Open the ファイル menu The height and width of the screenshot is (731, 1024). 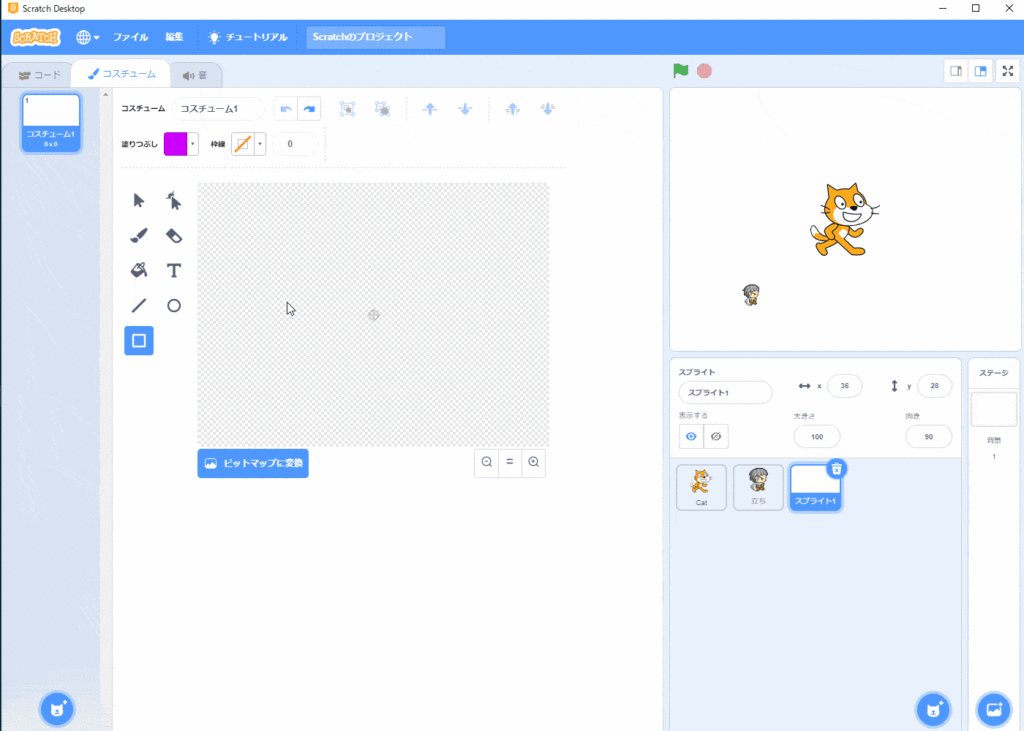pyautogui.click(x=130, y=37)
